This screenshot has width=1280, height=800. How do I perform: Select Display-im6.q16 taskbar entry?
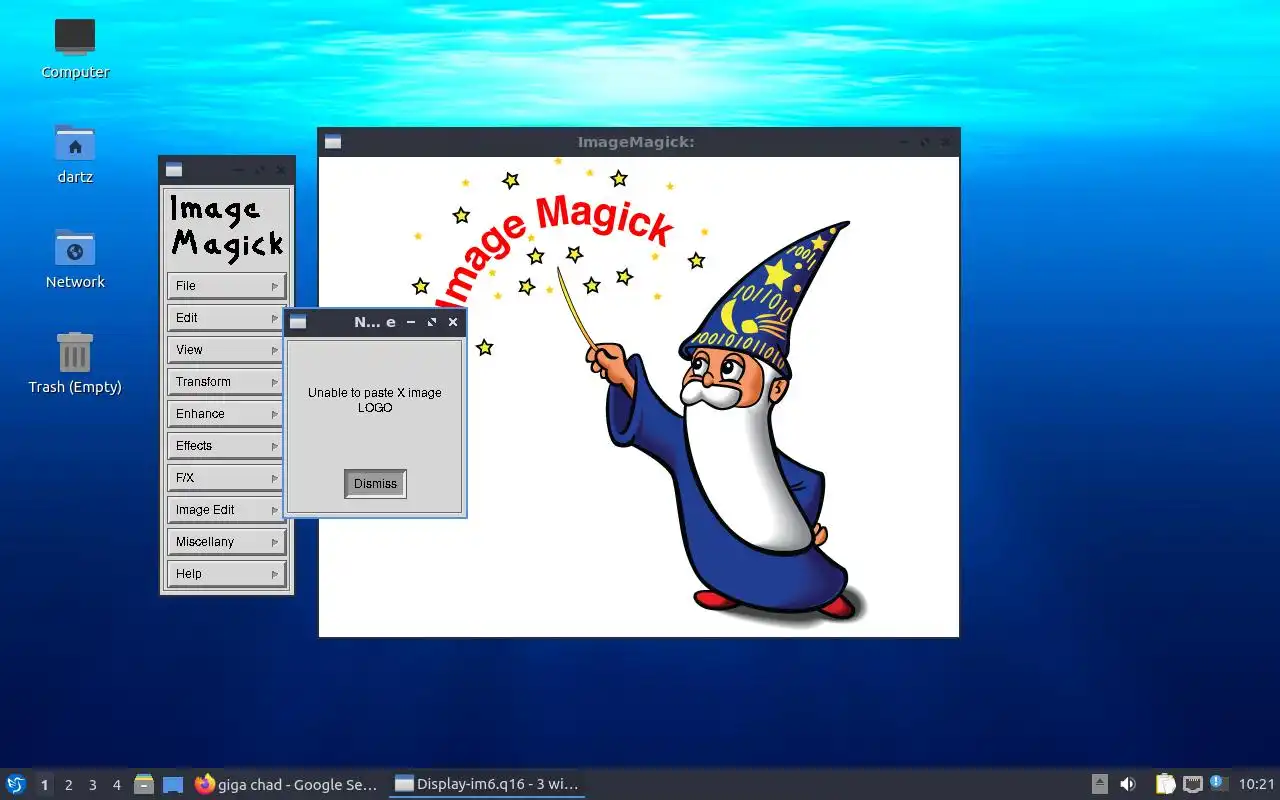pos(487,784)
